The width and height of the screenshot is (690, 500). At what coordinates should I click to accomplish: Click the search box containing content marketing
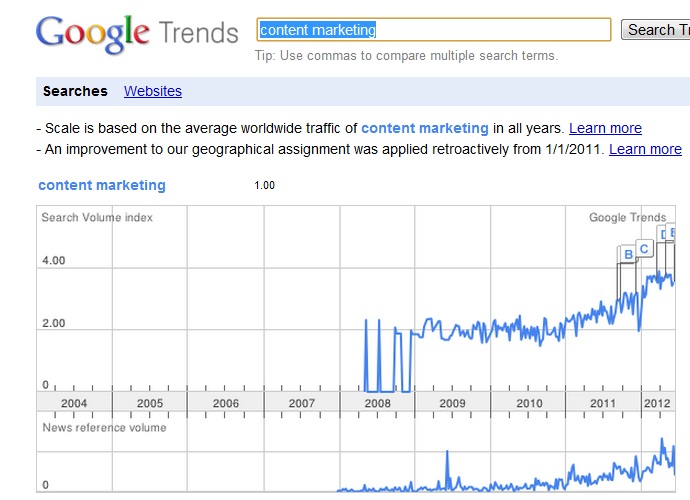coord(434,30)
